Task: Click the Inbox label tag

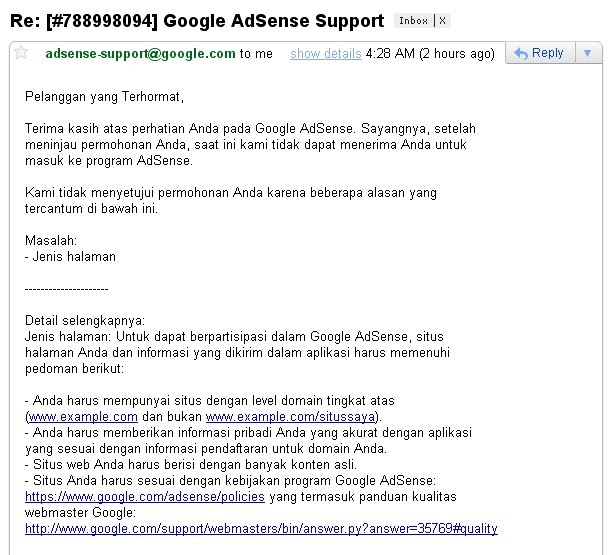Action: click(x=413, y=21)
